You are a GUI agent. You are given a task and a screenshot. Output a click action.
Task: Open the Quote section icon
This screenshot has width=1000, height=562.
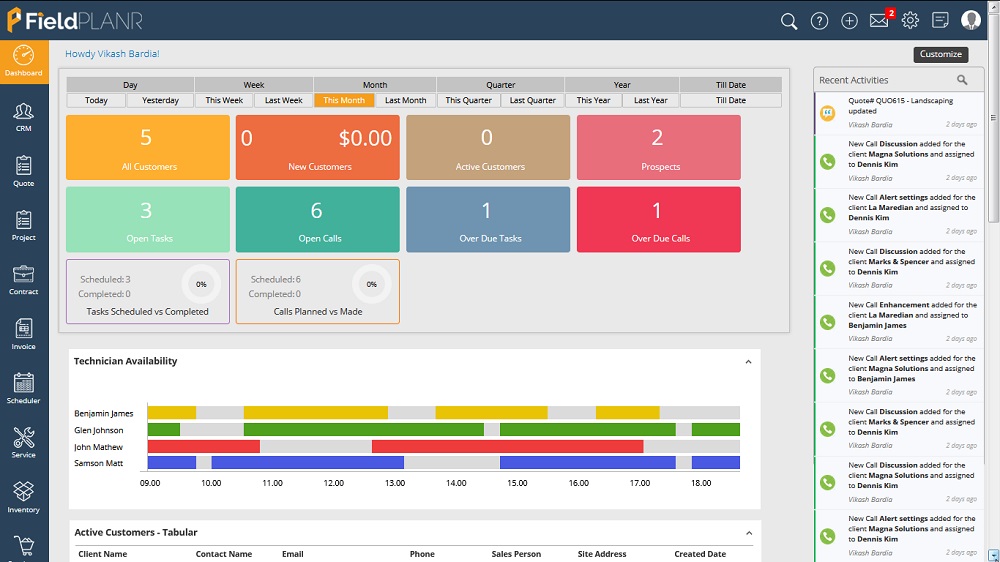[x=23, y=170]
